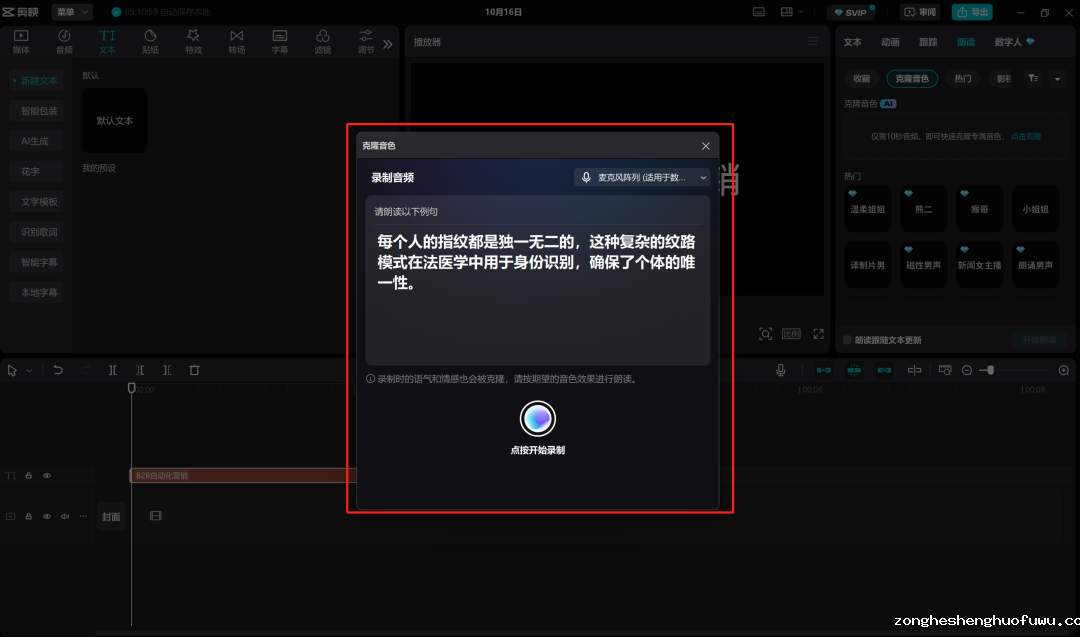The width and height of the screenshot is (1080, 637).
Task: Choose the 猴哥 voice
Action: pos(979,209)
